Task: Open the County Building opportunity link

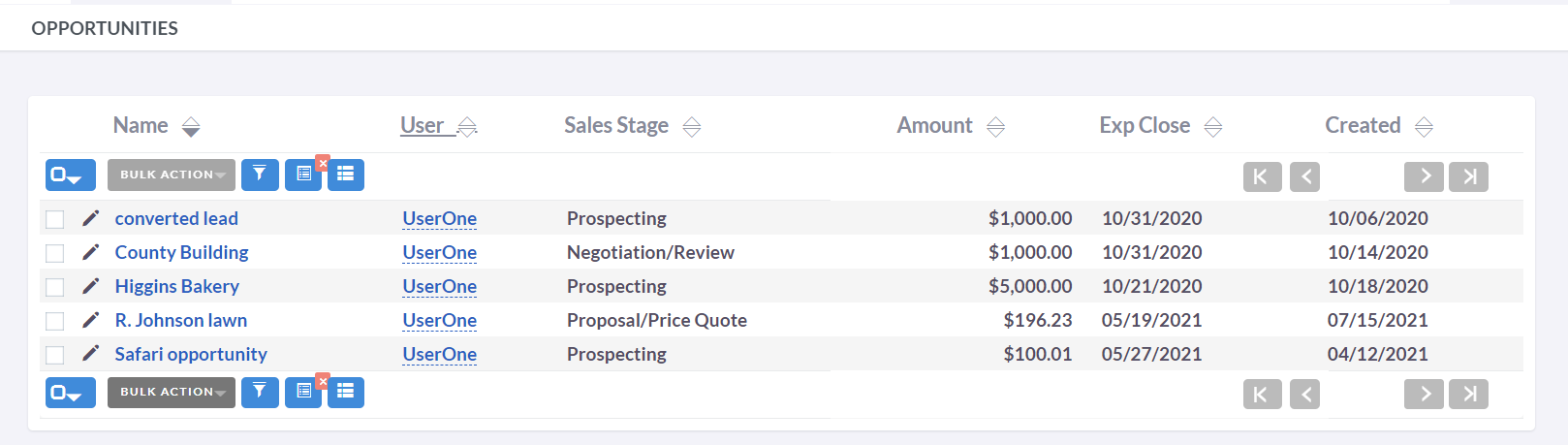Action: point(181,252)
